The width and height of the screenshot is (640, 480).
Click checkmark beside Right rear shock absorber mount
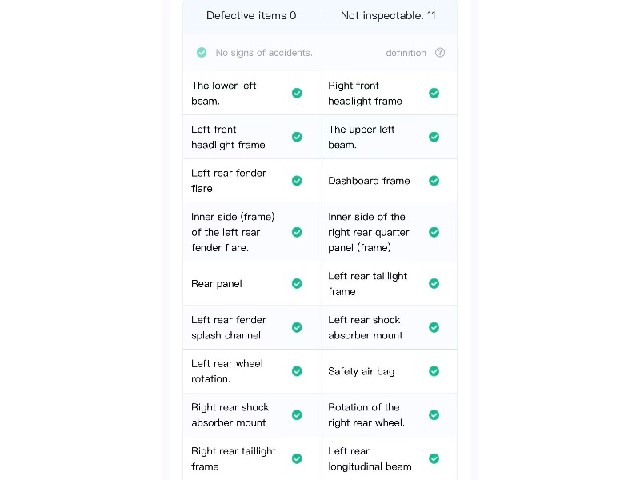point(297,415)
